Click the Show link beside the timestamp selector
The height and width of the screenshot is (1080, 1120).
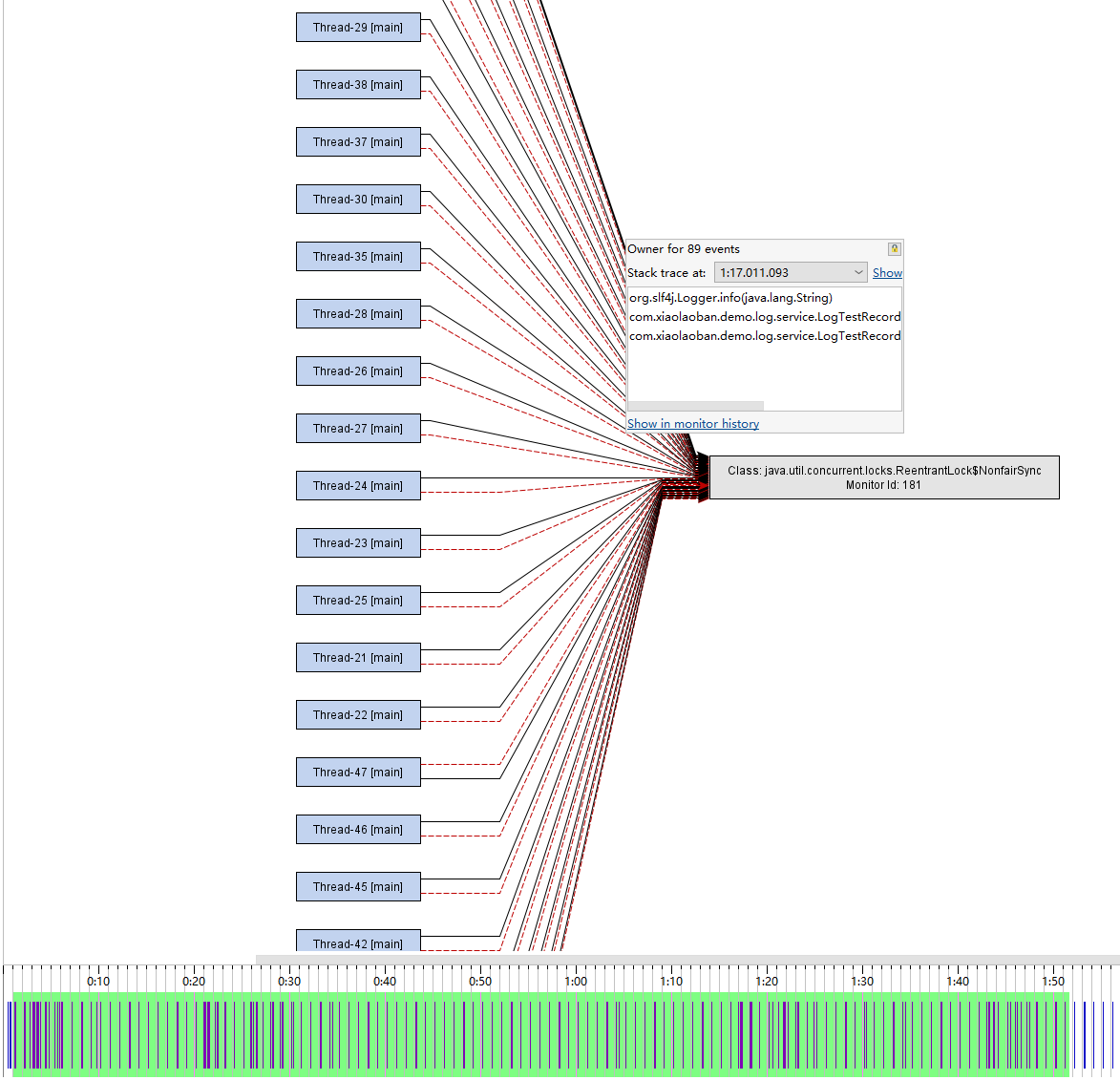[886, 272]
